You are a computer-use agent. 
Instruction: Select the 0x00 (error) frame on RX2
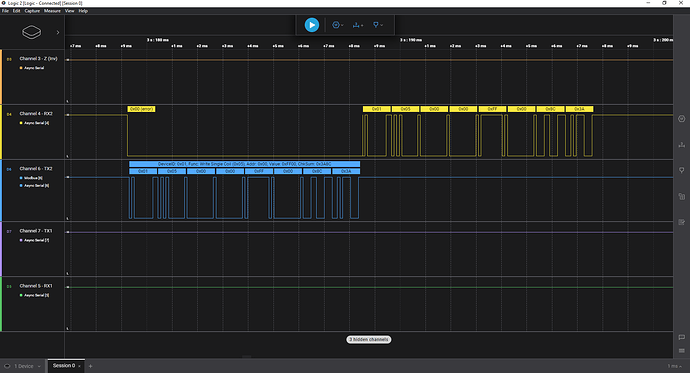point(141,109)
